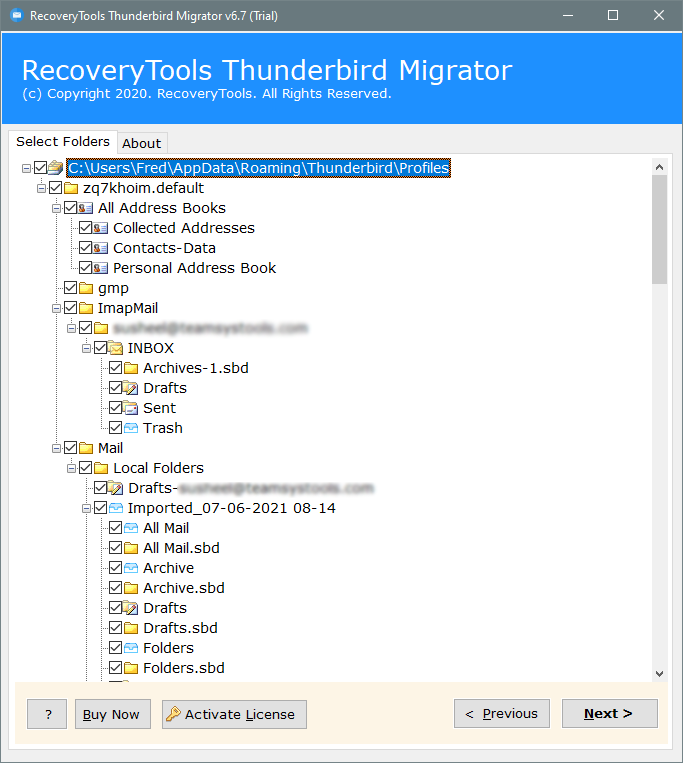Click the folder icon of Folders.sbd
The width and height of the screenshot is (683, 763).
pyautogui.click(x=131, y=668)
